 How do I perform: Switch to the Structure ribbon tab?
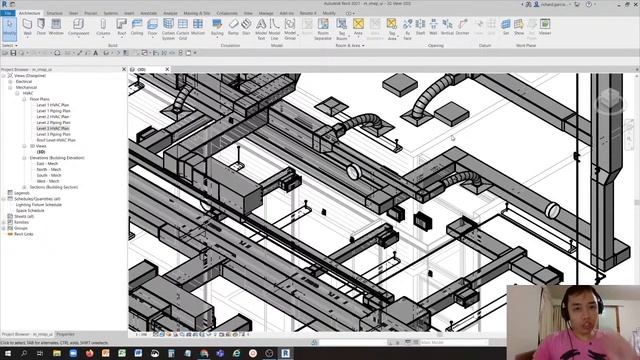pos(54,13)
